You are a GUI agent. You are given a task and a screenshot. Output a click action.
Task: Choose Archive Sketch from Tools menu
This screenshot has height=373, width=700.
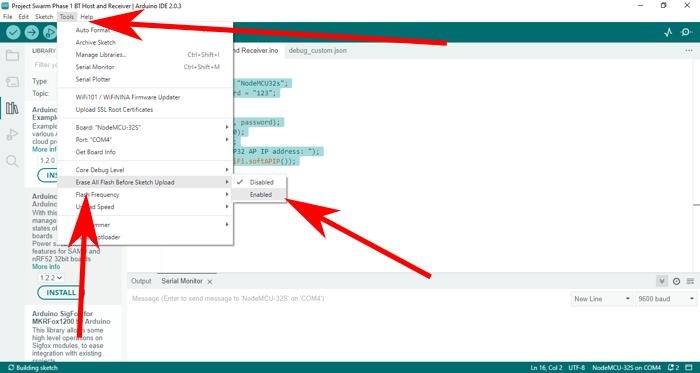pyautogui.click(x=146, y=43)
